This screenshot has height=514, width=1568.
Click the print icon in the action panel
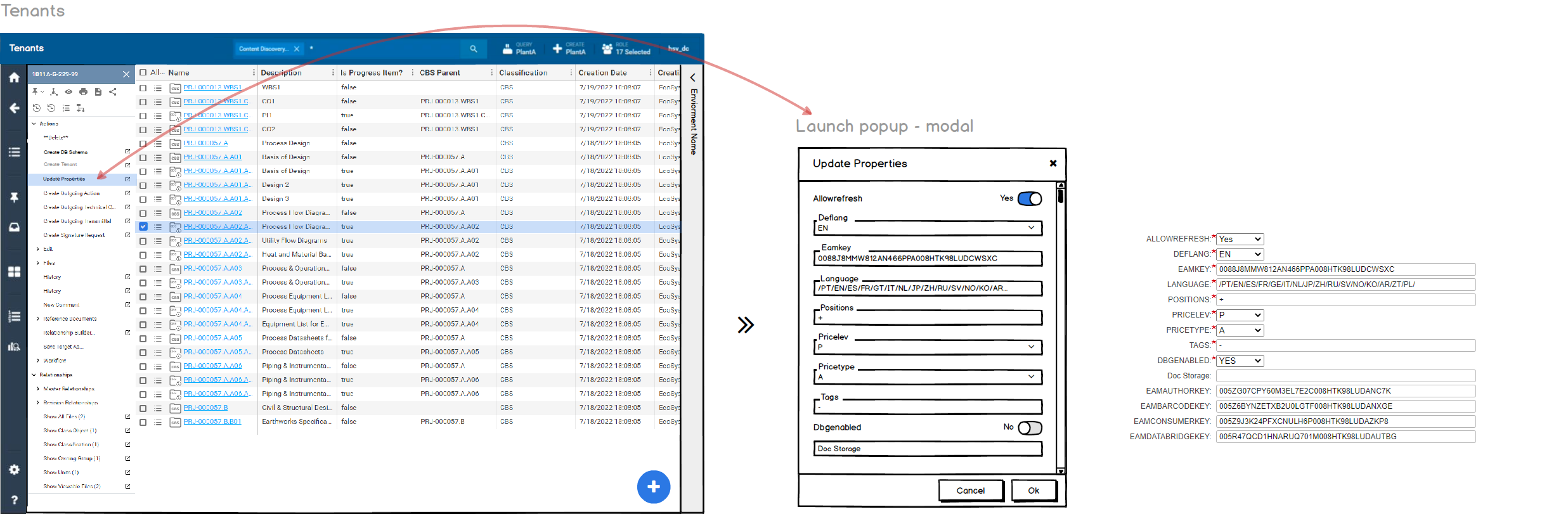coord(83,92)
